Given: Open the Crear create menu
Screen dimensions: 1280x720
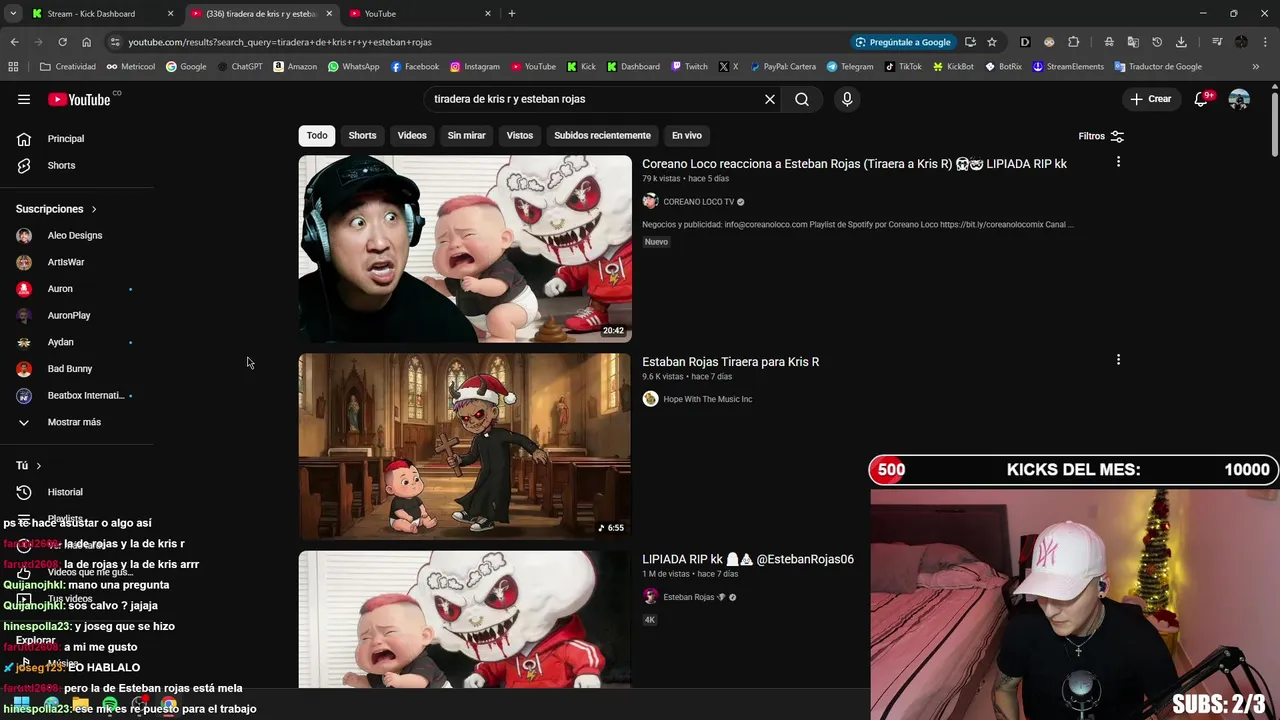Looking at the screenshot, I should (1150, 99).
